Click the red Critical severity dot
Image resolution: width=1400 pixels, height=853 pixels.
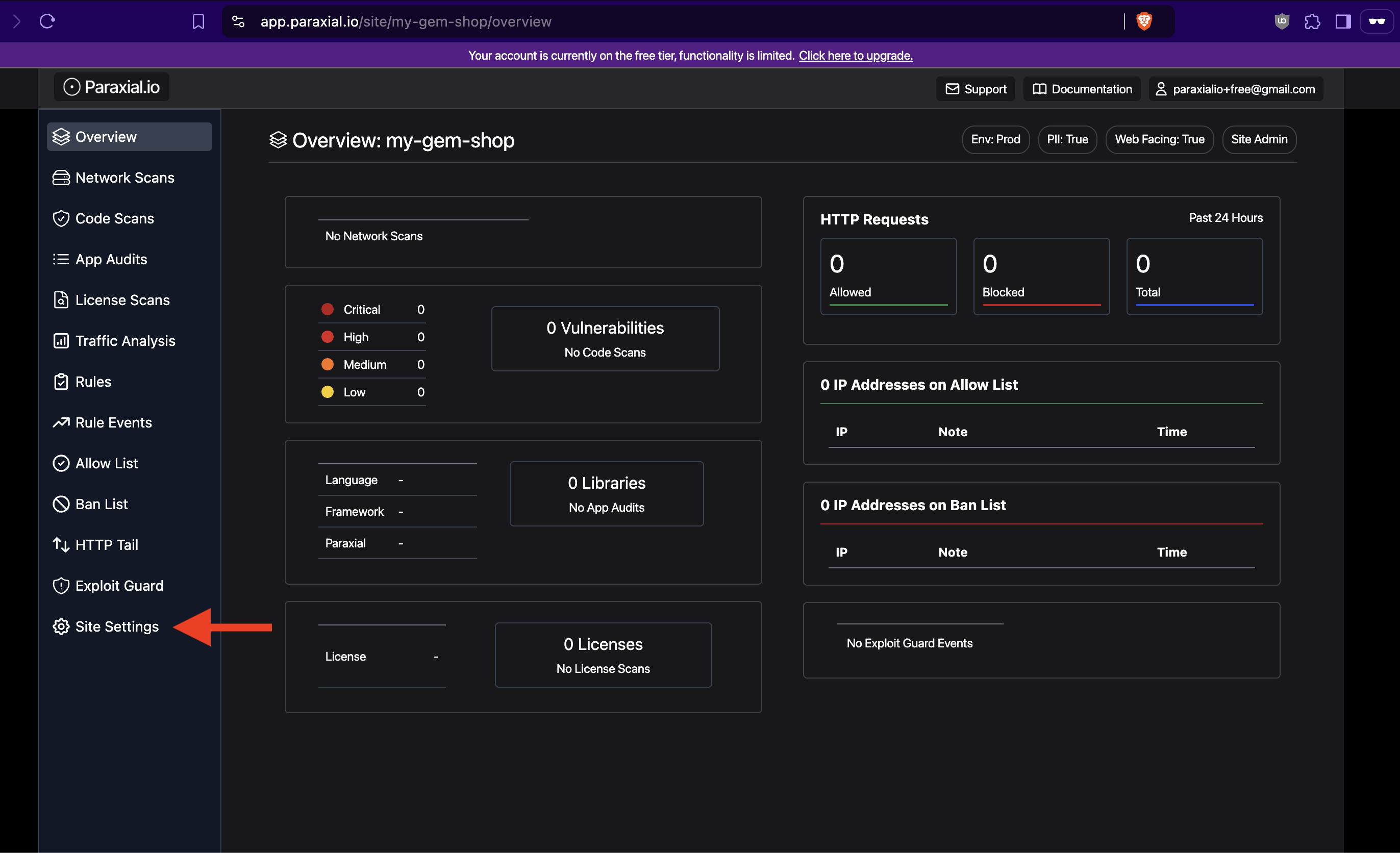pos(327,309)
